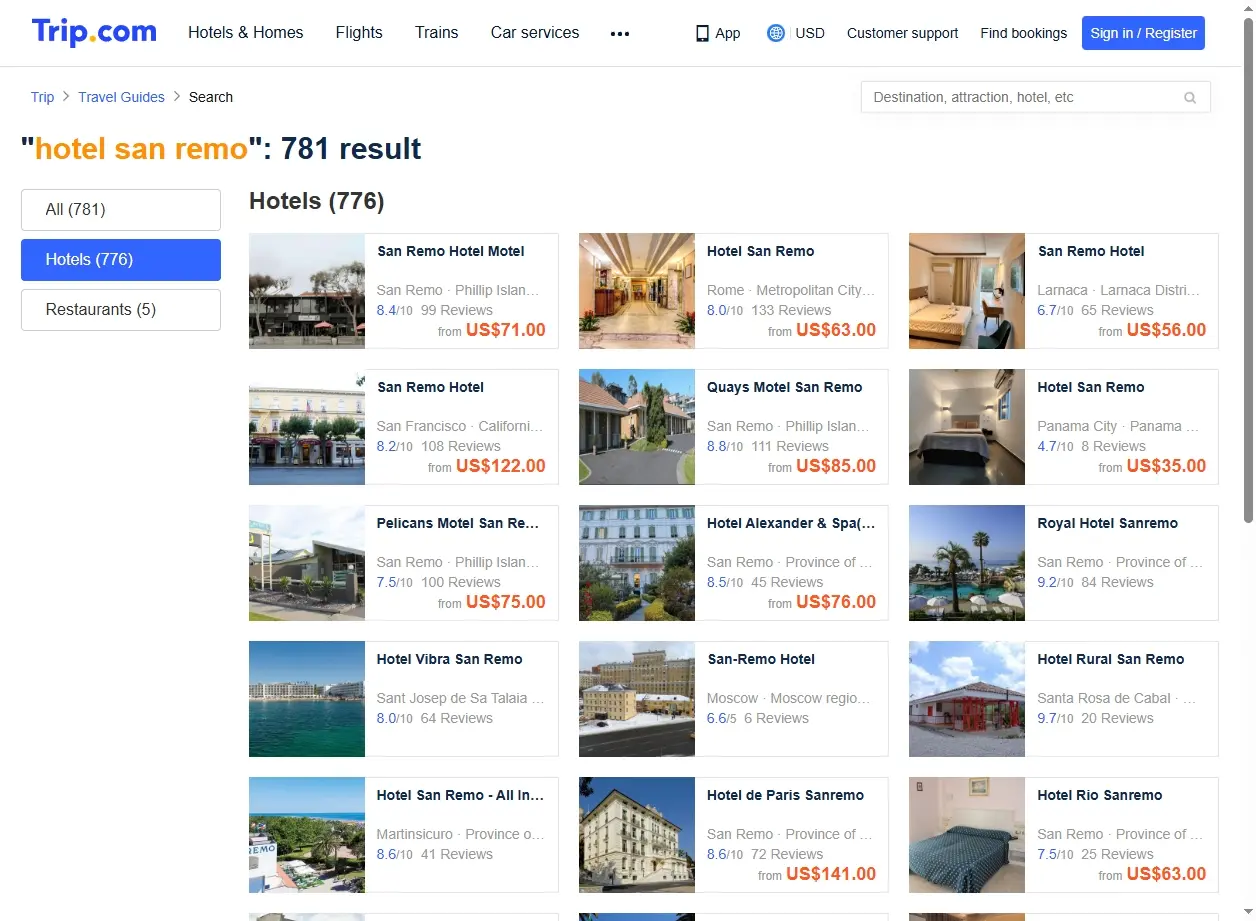Click title San-Remo Hotel
The width and height of the screenshot is (1256, 921).
pos(761,660)
